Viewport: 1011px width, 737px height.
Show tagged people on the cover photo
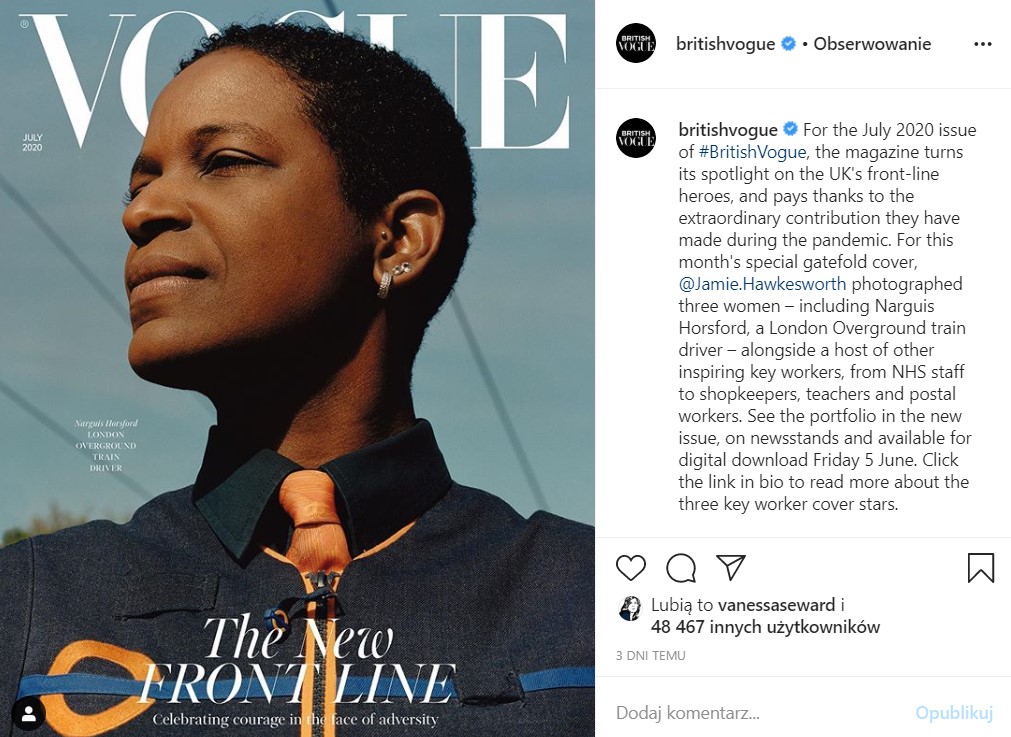point(28,714)
